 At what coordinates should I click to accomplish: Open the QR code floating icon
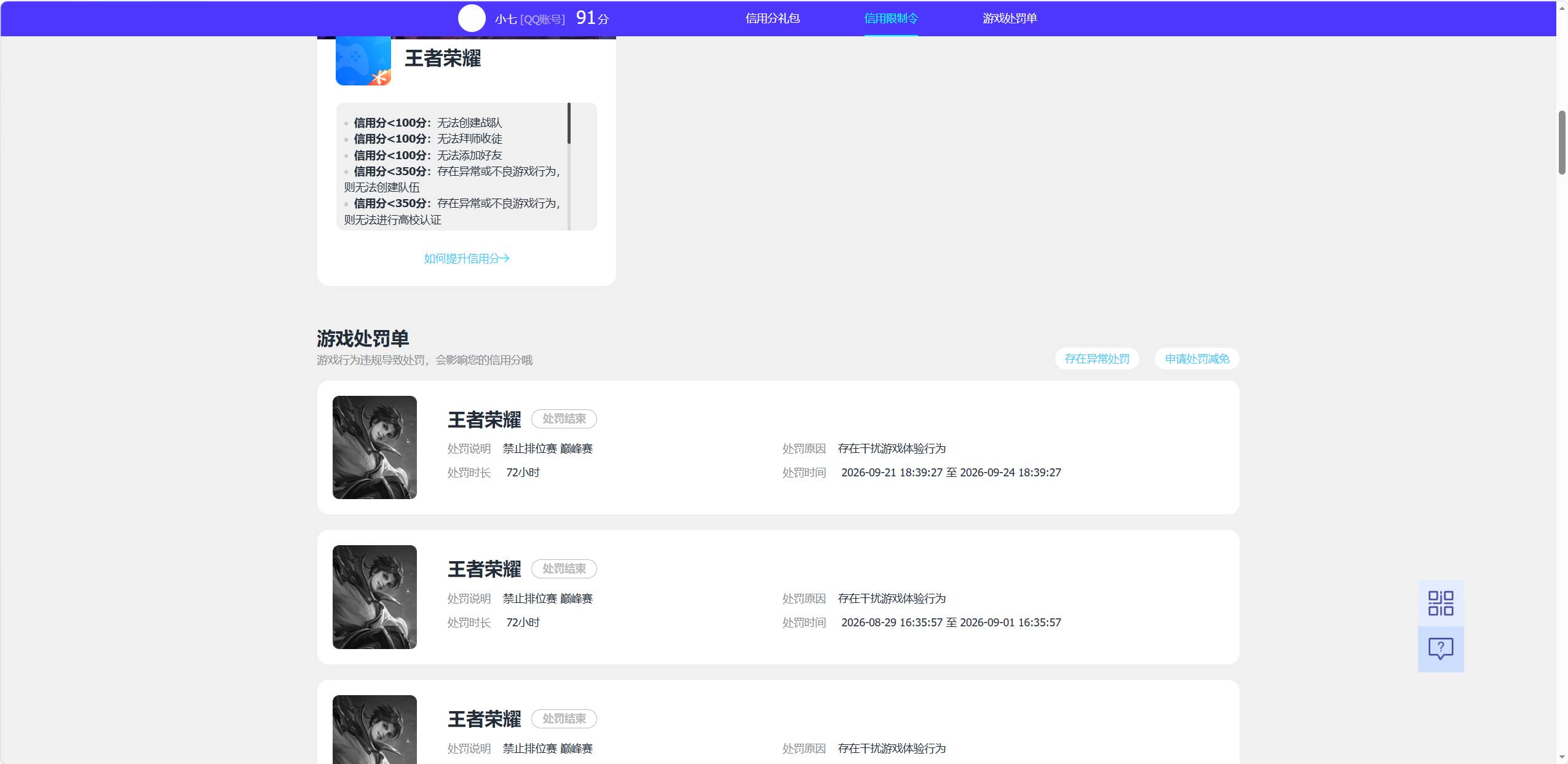tap(1440, 603)
